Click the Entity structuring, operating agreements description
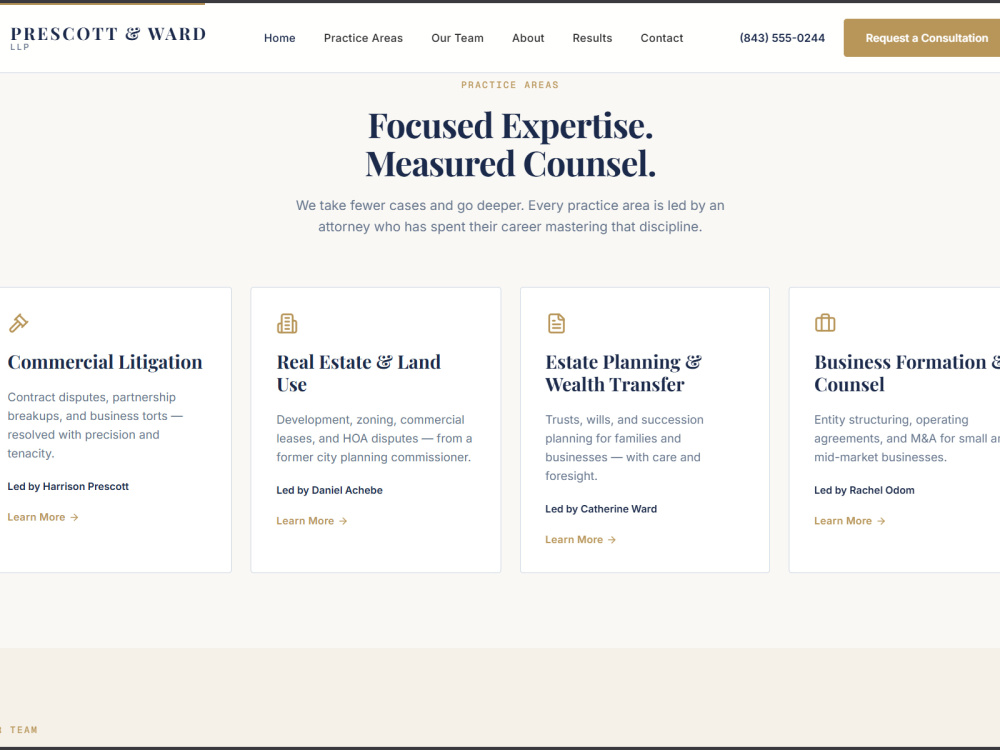Viewport: 1000px width, 750px height. (x=907, y=438)
